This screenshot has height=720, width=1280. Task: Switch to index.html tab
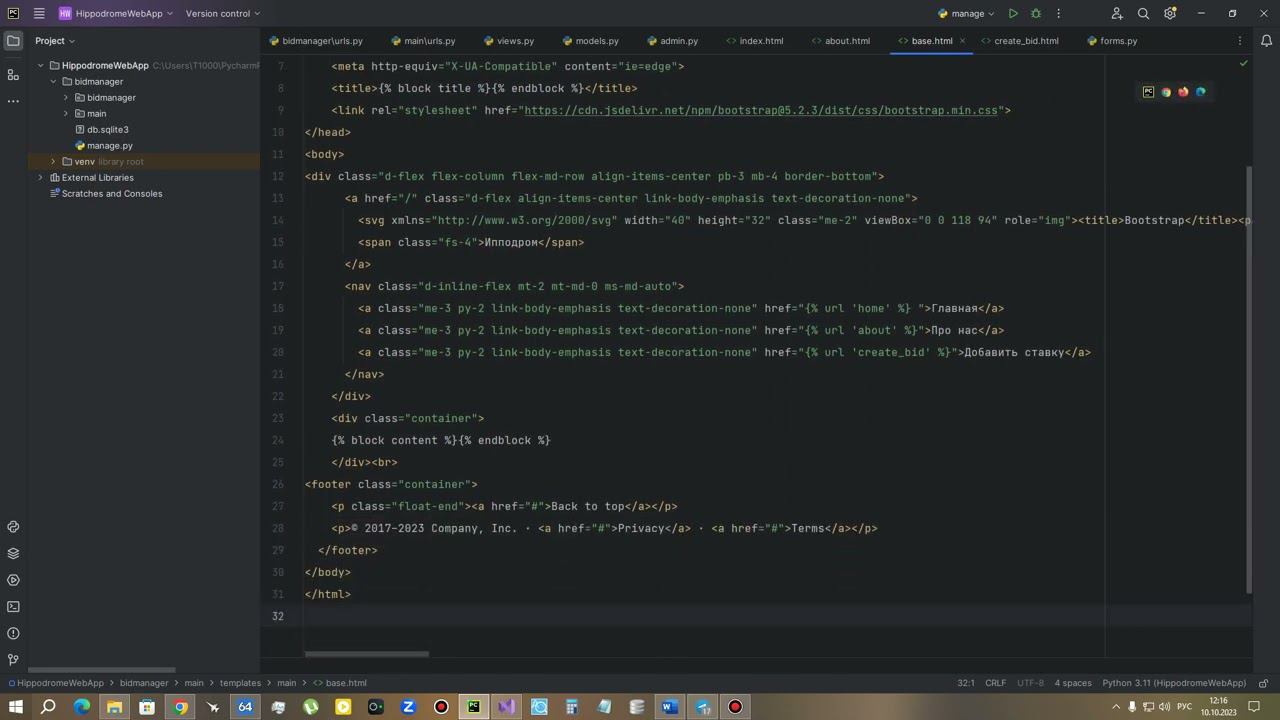tap(755, 41)
